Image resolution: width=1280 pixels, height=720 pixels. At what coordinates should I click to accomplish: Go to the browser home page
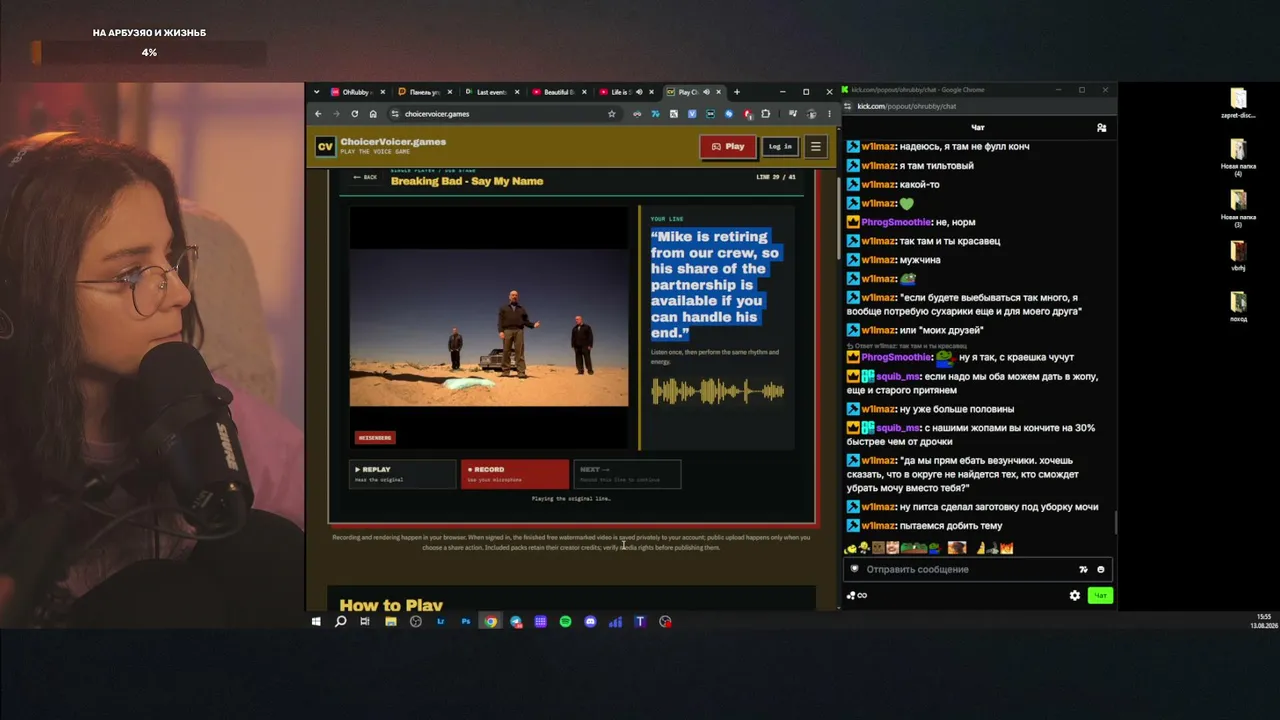[373, 114]
